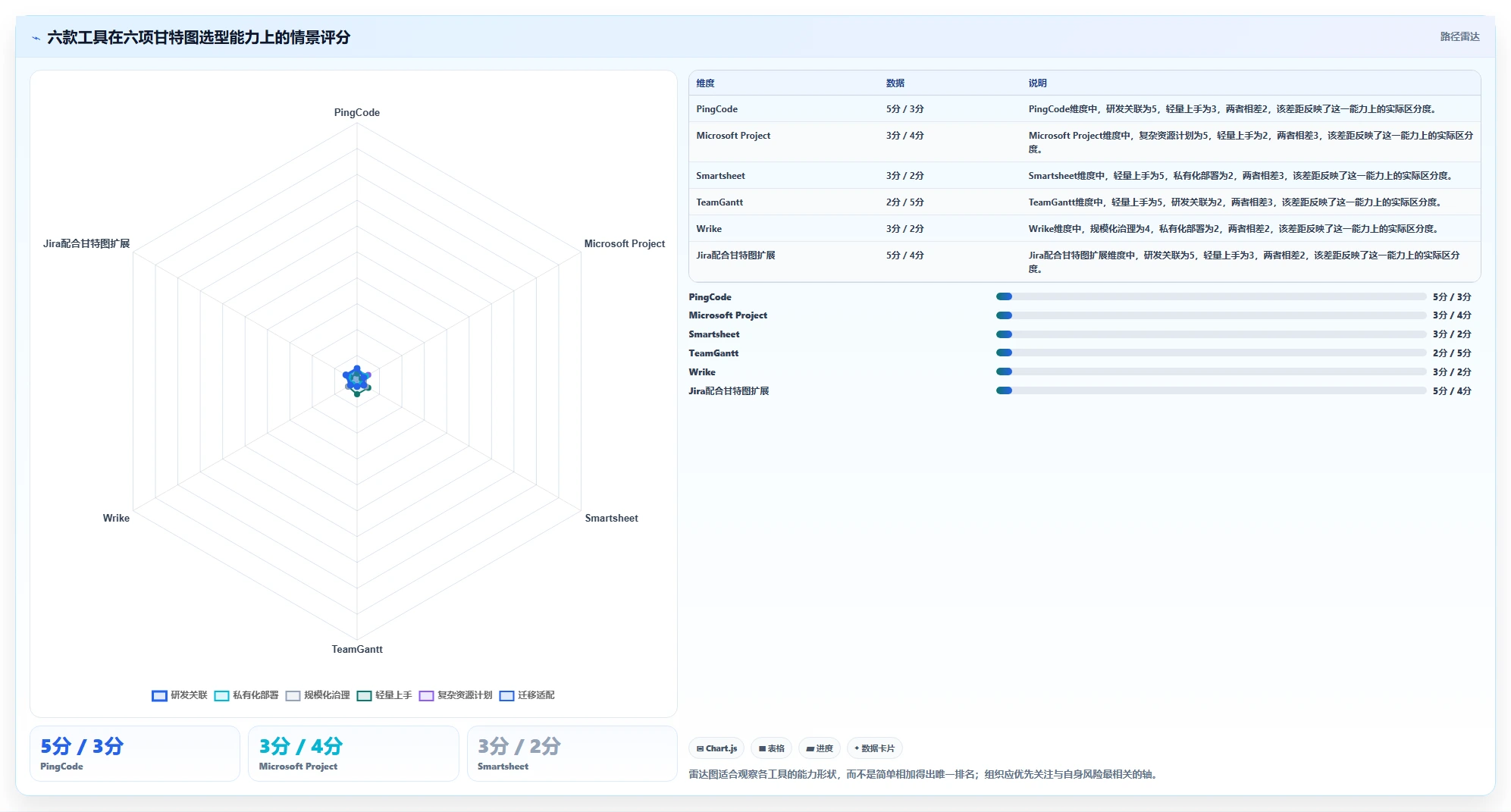Click PingCode in the table's first row
The height and width of the screenshot is (812, 1511).
tap(716, 109)
